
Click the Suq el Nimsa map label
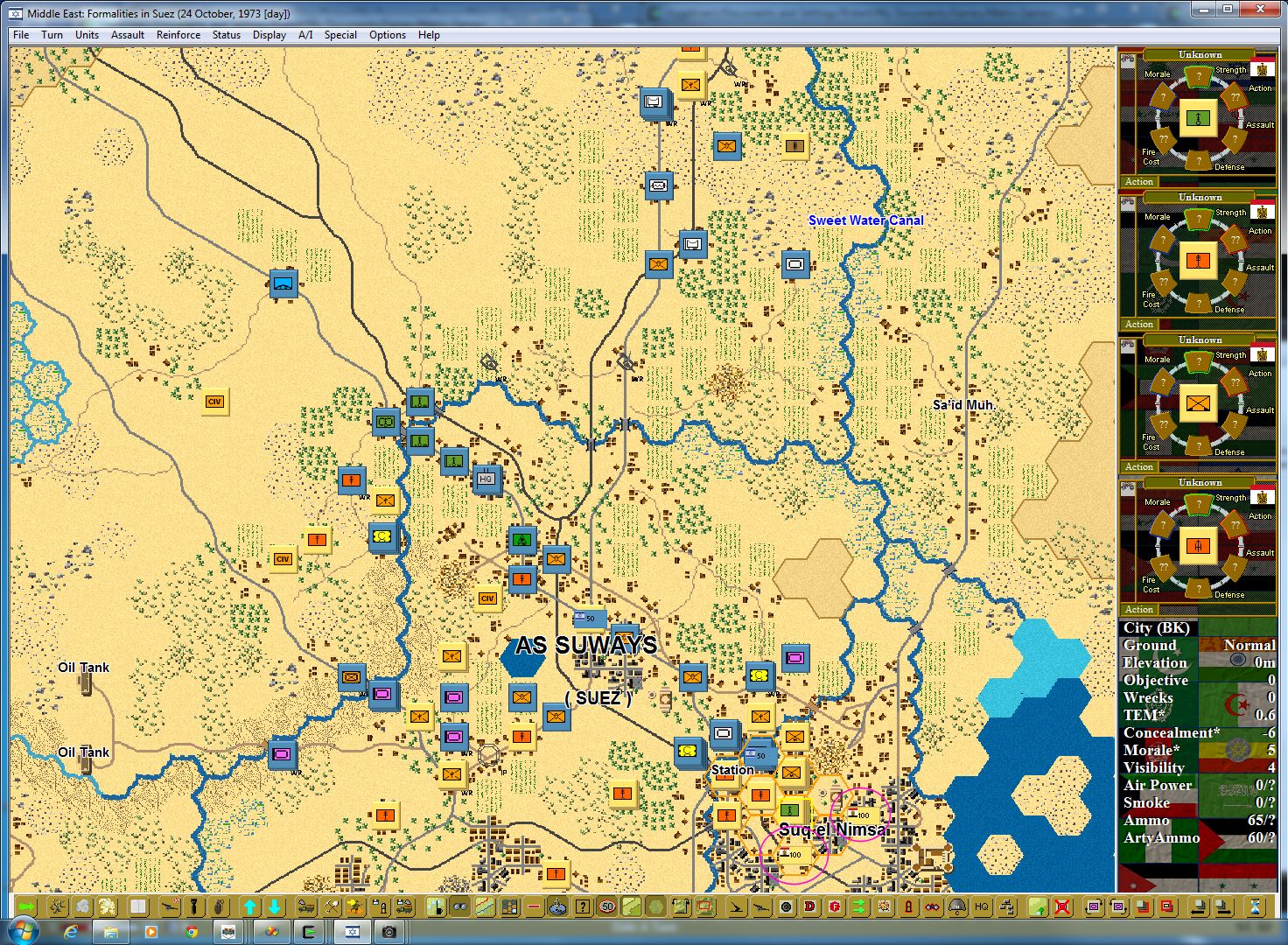834,829
